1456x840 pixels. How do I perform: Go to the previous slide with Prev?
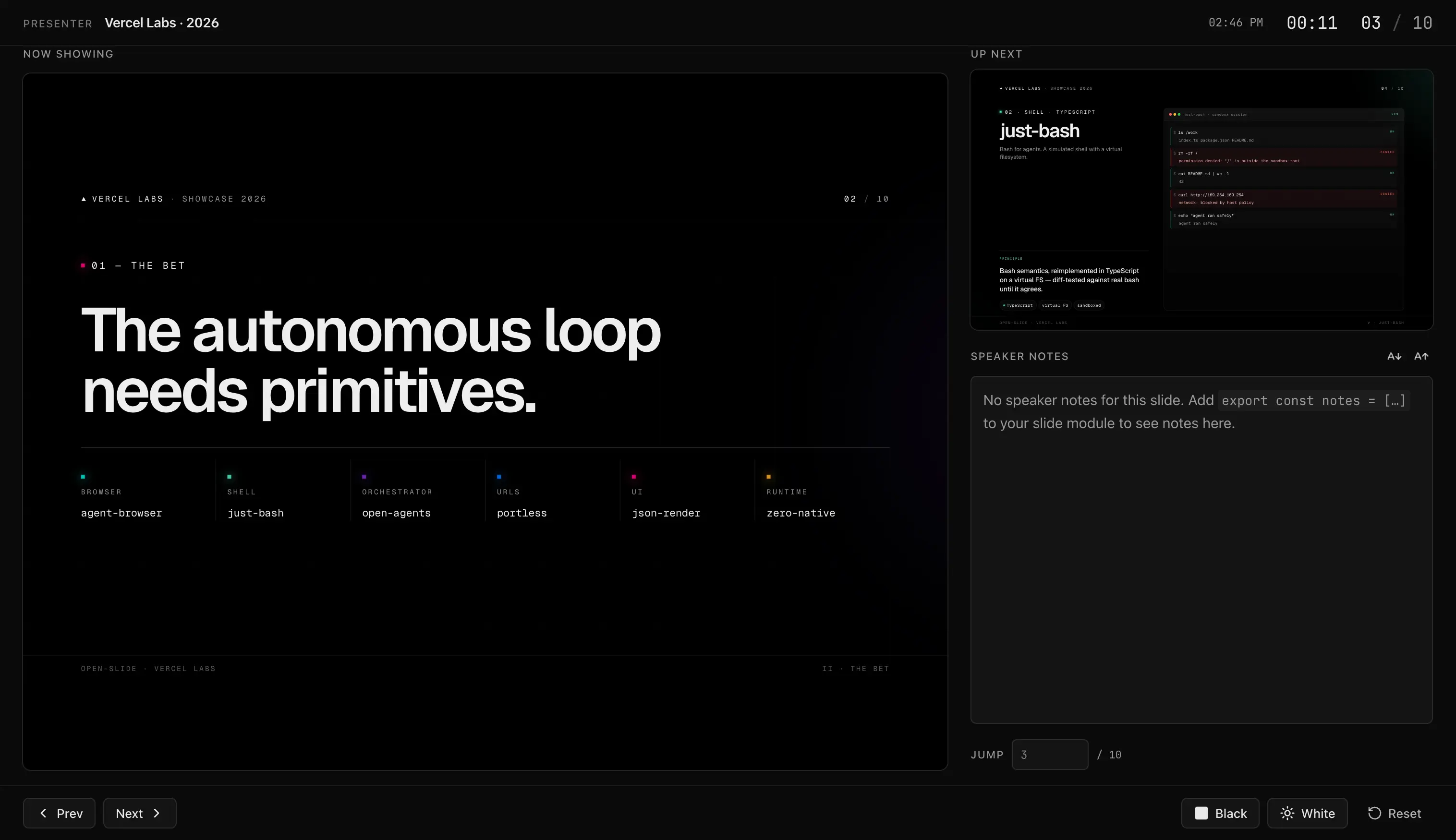(x=59, y=813)
